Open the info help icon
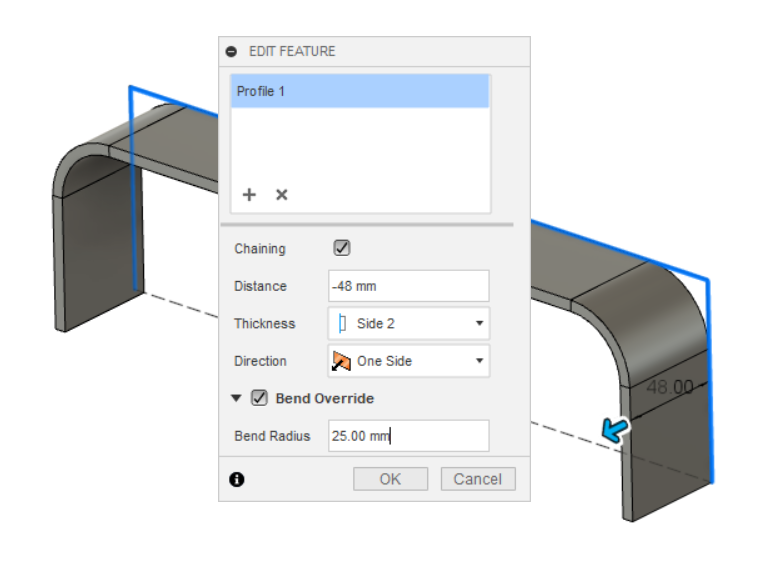 click(236, 479)
